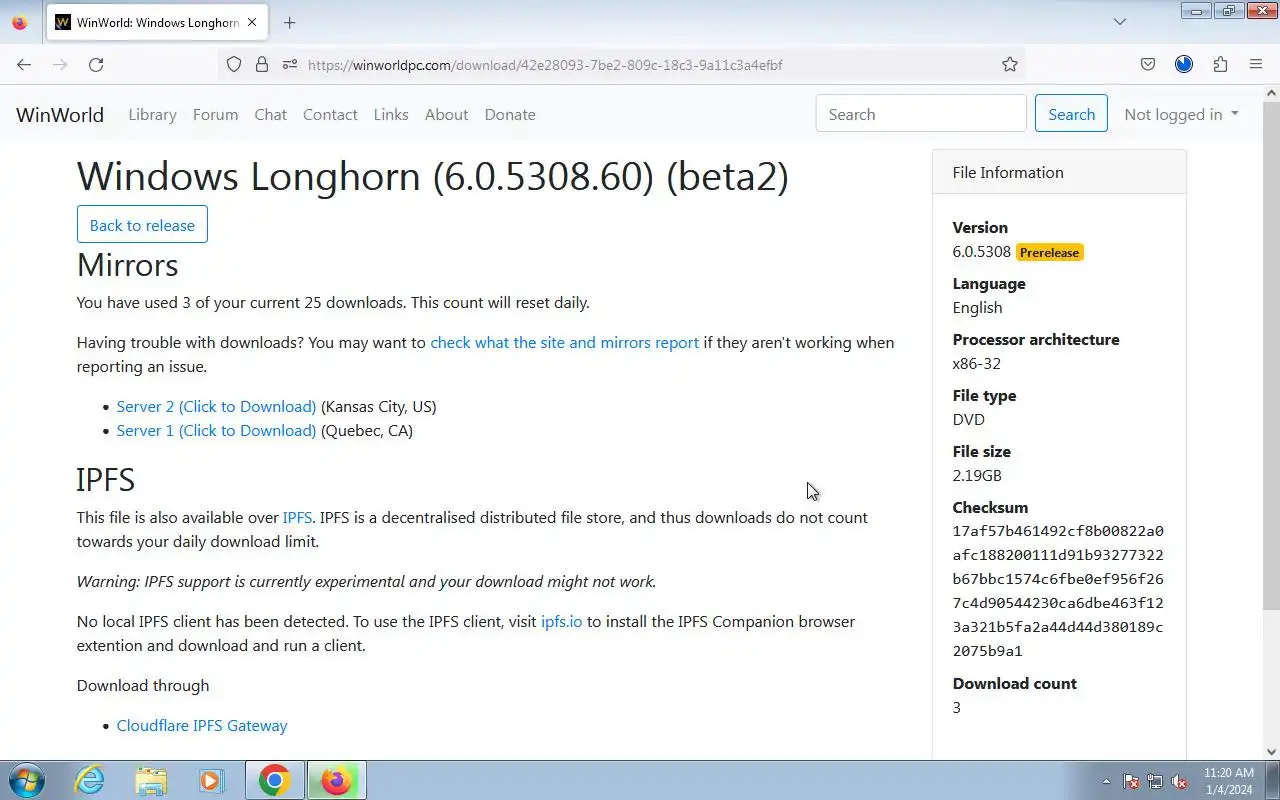Click the browser forward arrow
This screenshot has height=800, width=1280.
point(60,64)
